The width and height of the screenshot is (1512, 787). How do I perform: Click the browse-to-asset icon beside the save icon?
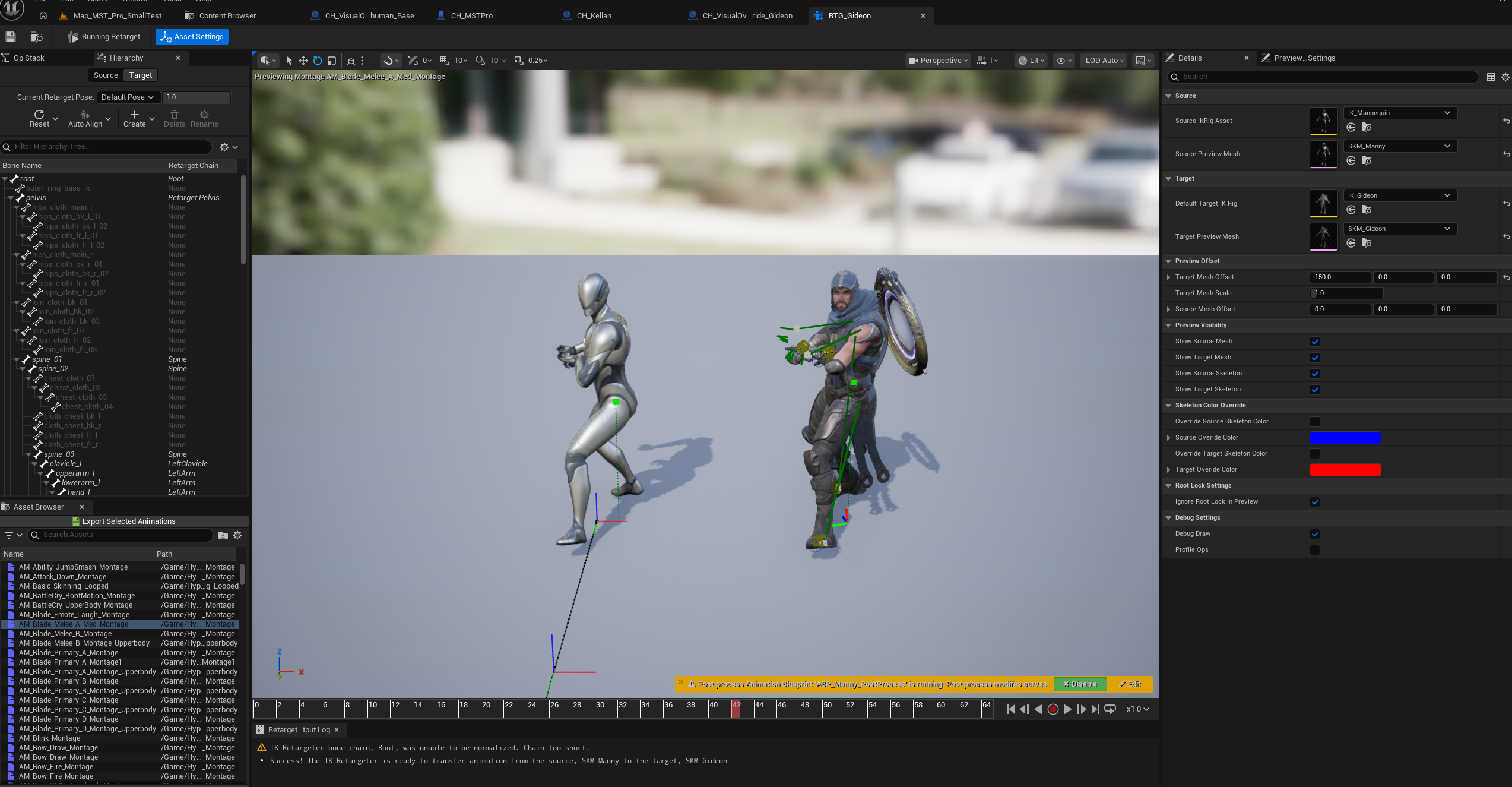click(x=37, y=37)
